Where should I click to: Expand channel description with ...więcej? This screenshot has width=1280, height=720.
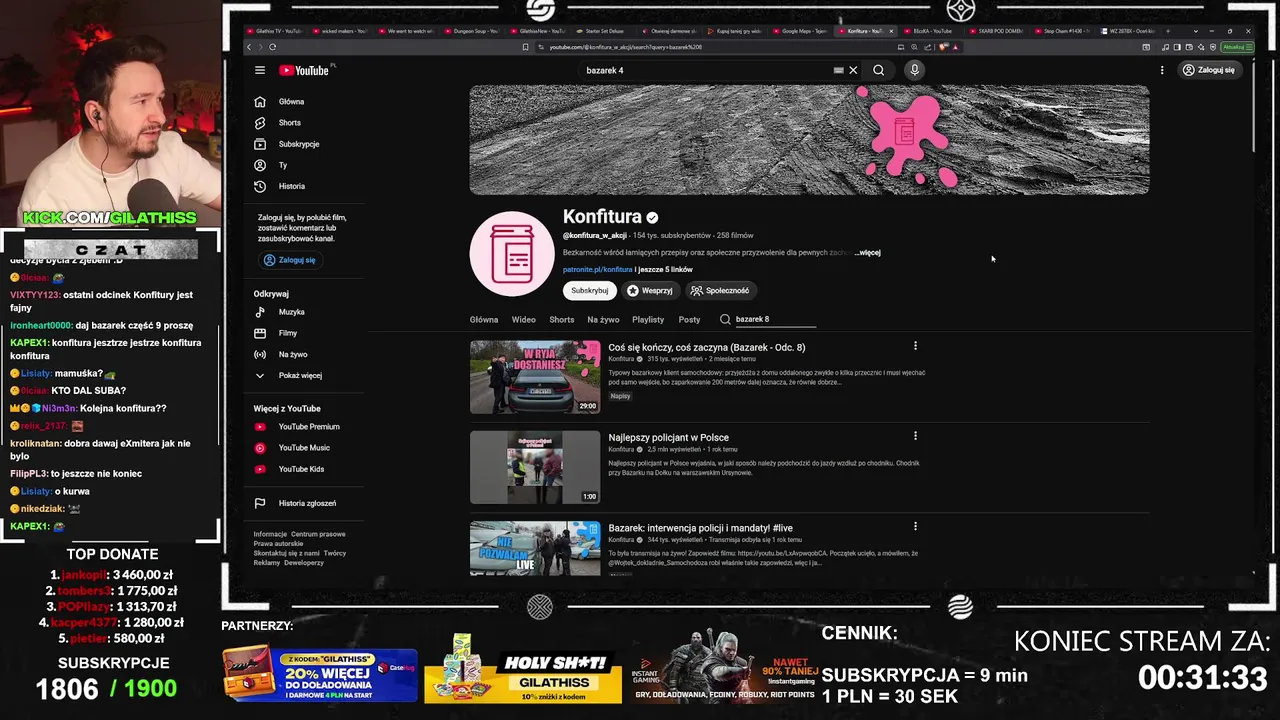pos(867,253)
